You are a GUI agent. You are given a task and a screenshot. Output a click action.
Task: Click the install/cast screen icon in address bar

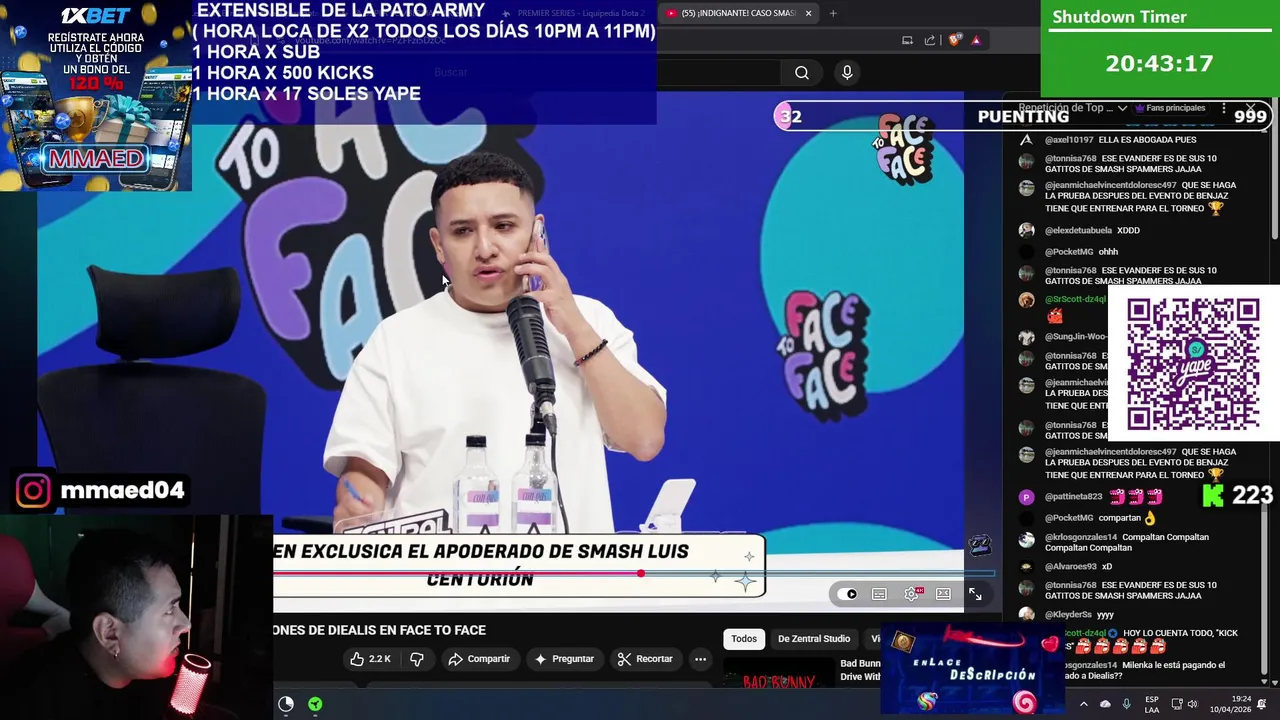click(x=907, y=40)
